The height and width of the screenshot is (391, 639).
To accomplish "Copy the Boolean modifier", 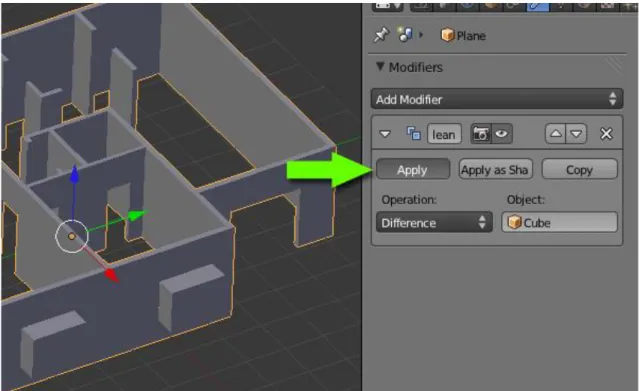I will (x=579, y=169).
